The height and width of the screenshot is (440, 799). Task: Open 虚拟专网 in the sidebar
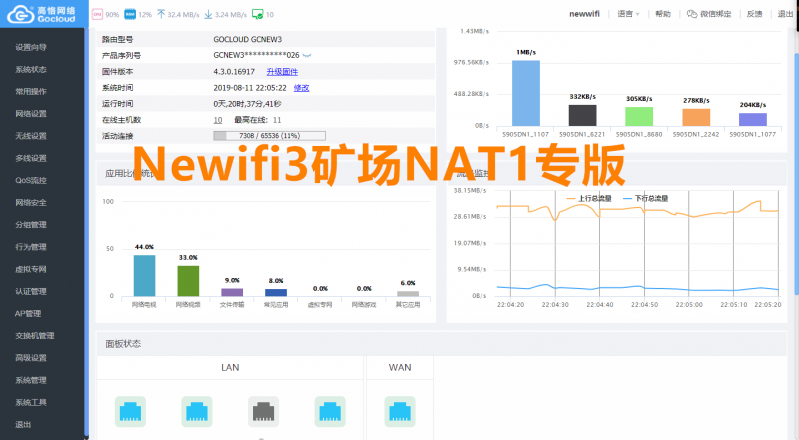pyautogui.click(x=31, y=269)
